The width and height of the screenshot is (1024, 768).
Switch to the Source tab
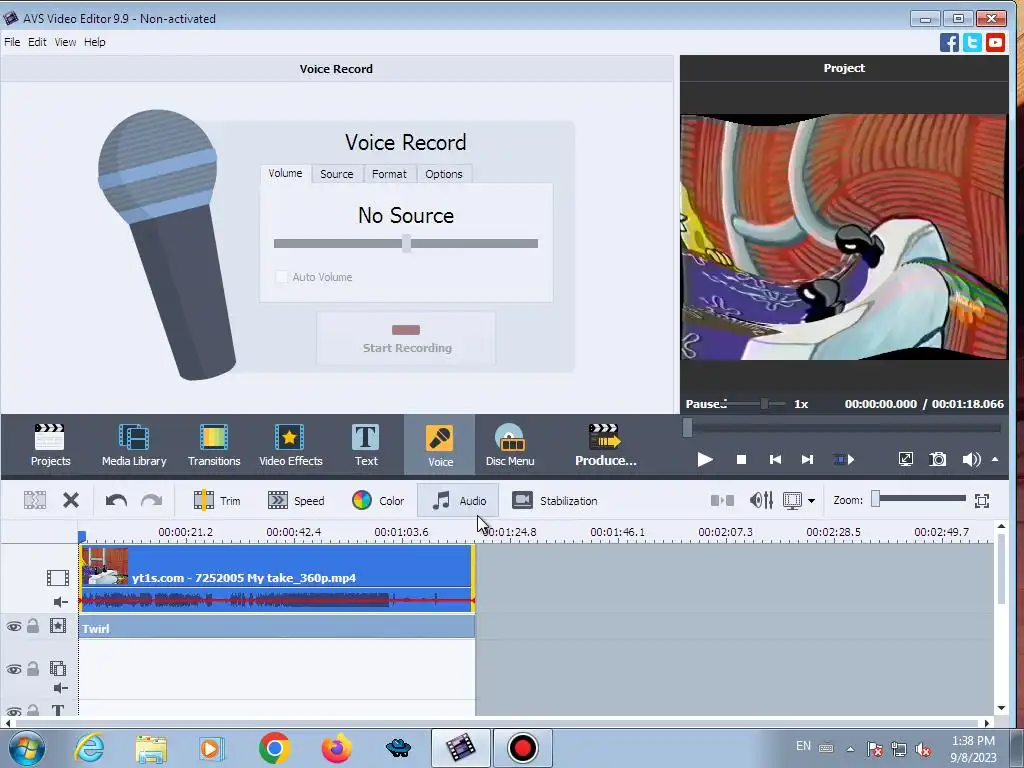(x=336, y=174)
